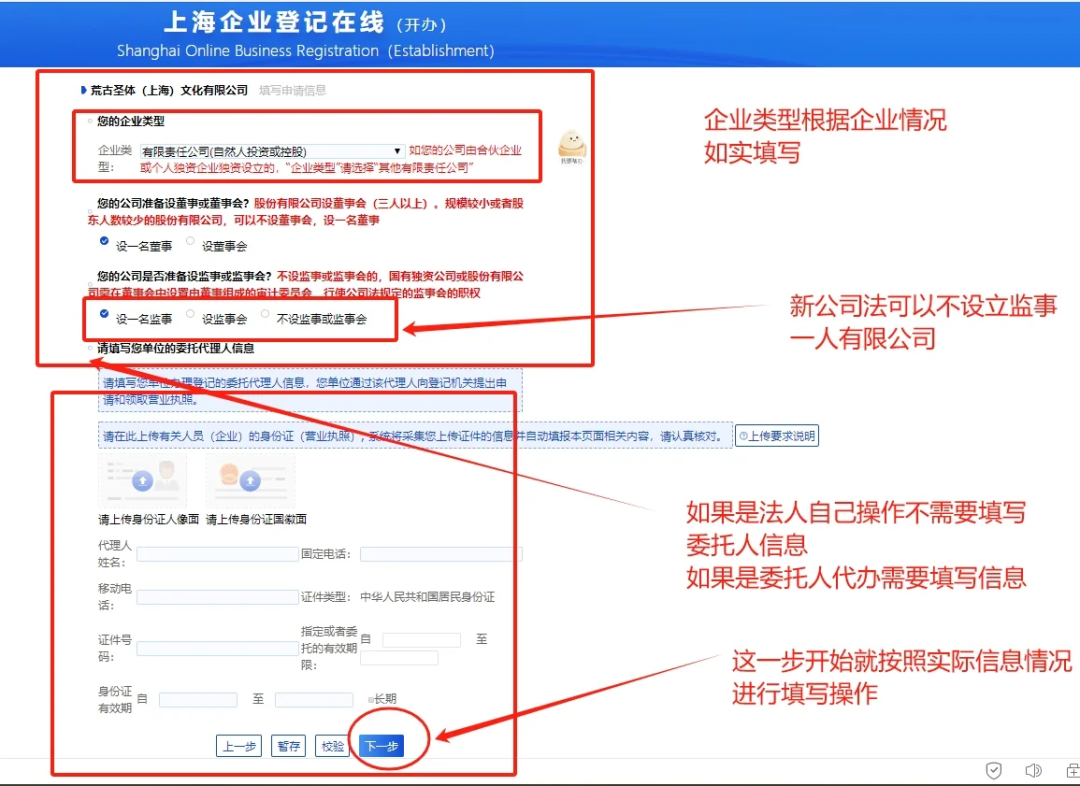Screen dimensions: 1080x786
Task: Open the 企业类型 dropdown
Action: (271, 151)
